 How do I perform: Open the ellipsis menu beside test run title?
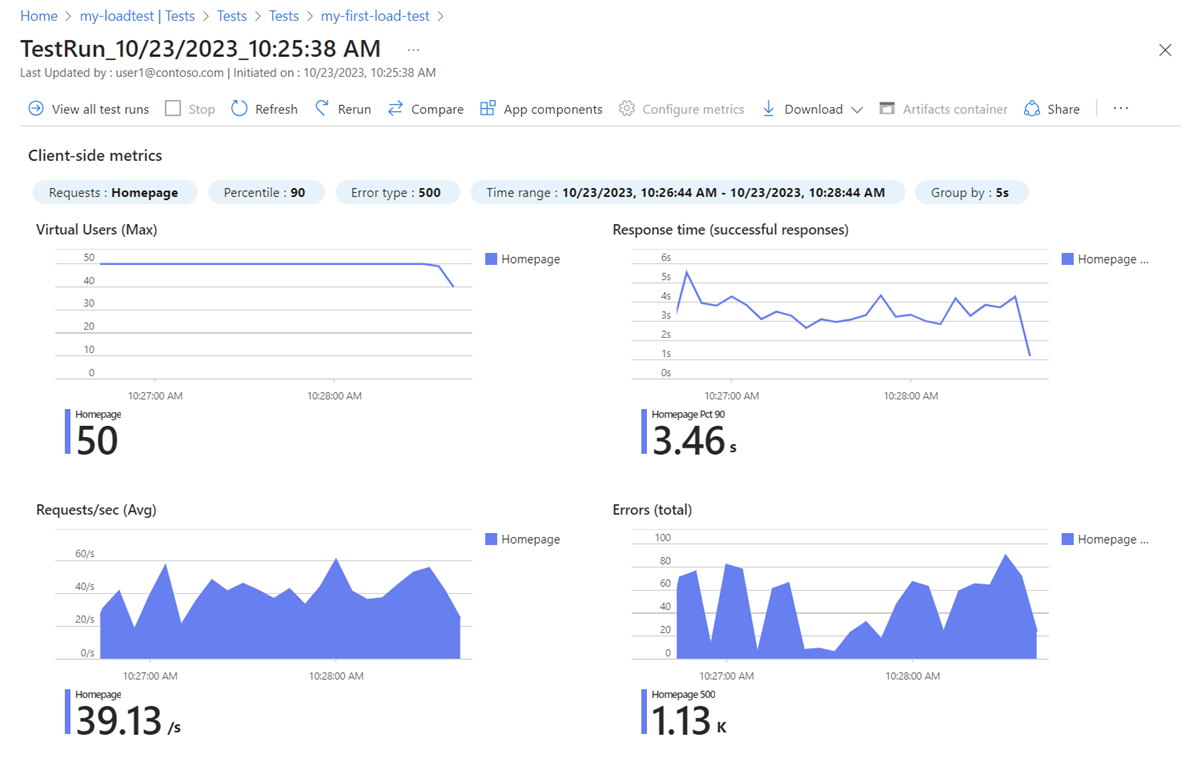point(413,50)
